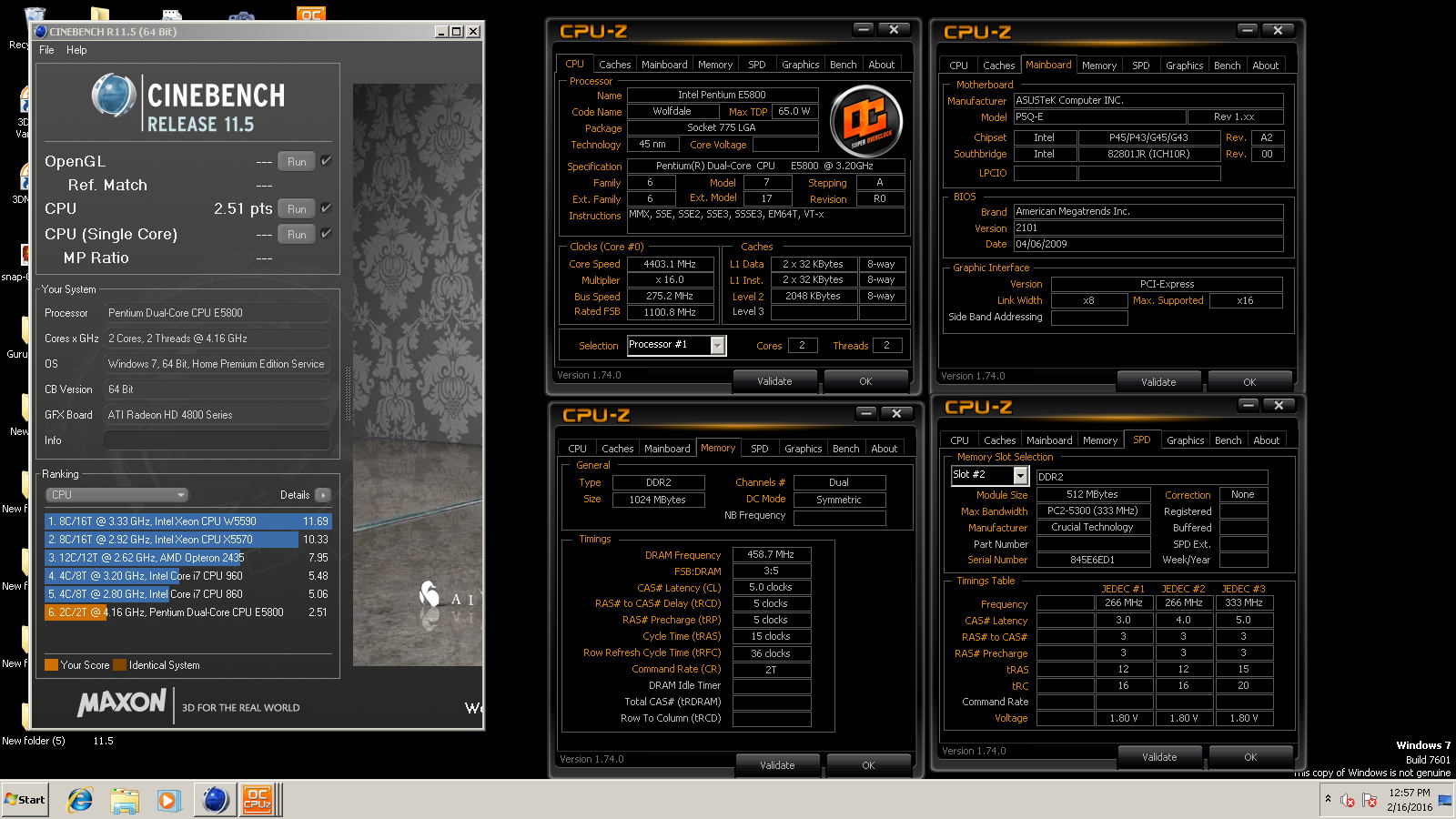Select Graphics tab in Memory CPU-Z window

click(x=803, y=449)
